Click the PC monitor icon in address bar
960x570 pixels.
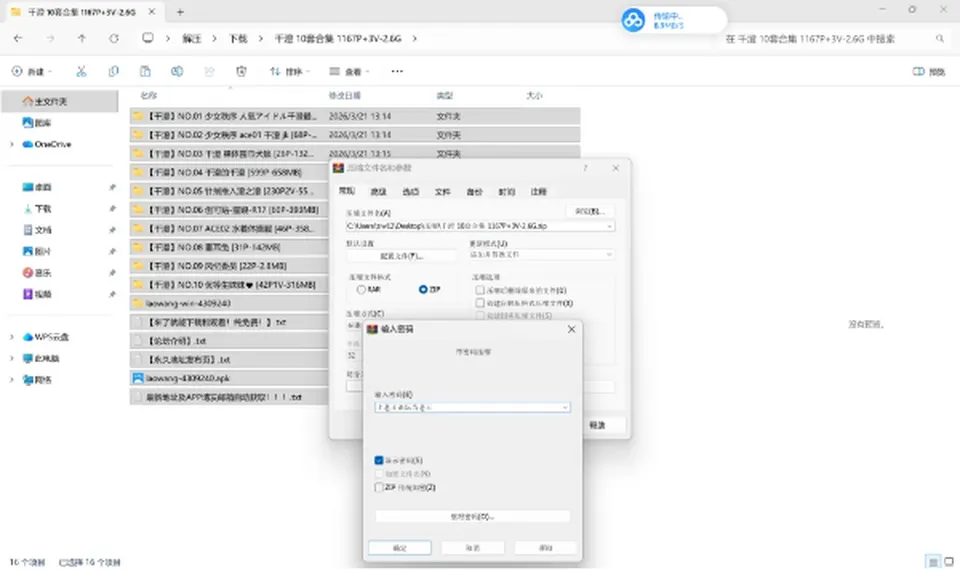(x=148, y=38)
